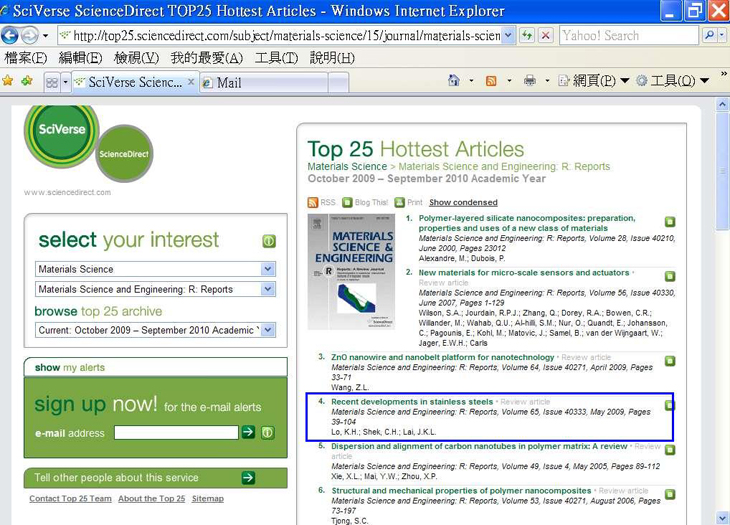Click the Materials Science & Engineering journal cover
The width and height of the screenshot is (730, 525).
pos(351,272)
